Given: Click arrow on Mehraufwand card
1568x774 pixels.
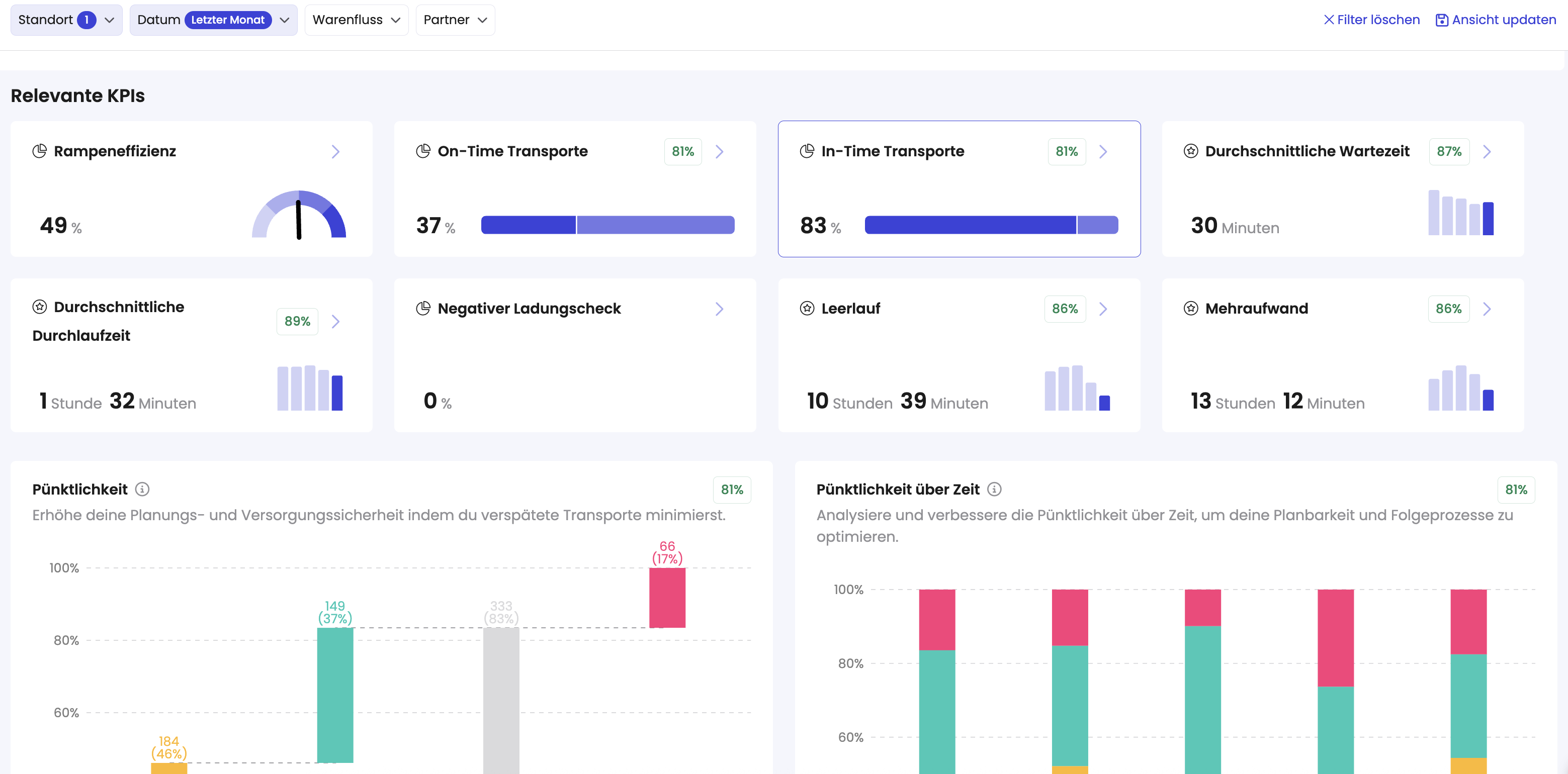Looking at the screenshot, I should 1487,309.
